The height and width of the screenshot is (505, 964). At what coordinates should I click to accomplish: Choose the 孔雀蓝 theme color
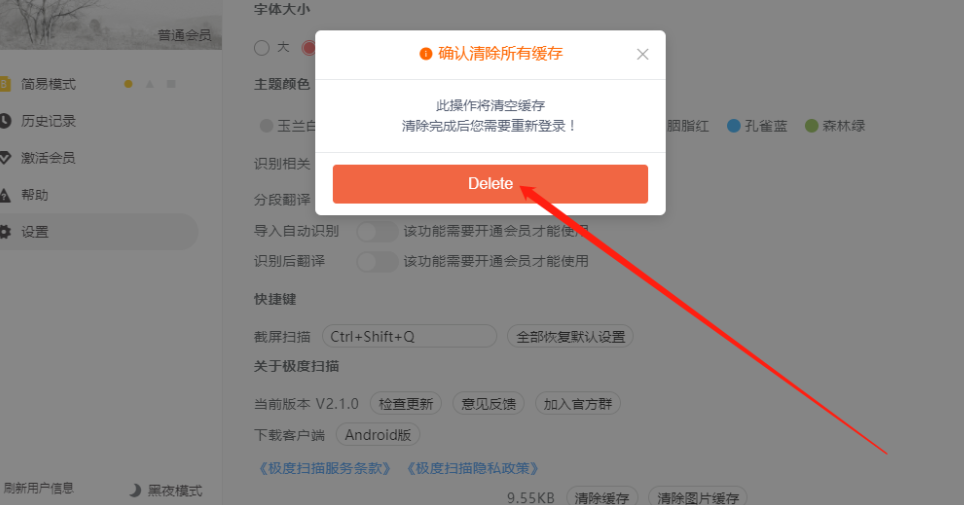tap(757, 126)
